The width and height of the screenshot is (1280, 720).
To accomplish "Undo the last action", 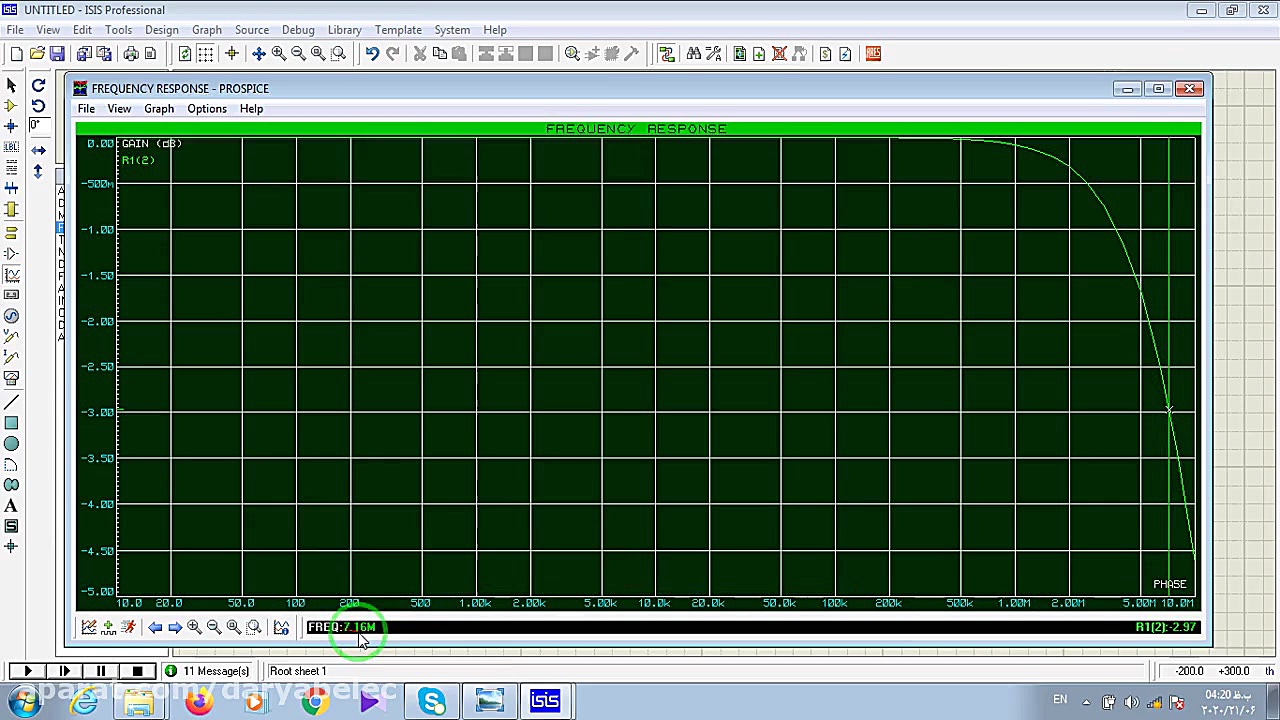I will 372,54.
